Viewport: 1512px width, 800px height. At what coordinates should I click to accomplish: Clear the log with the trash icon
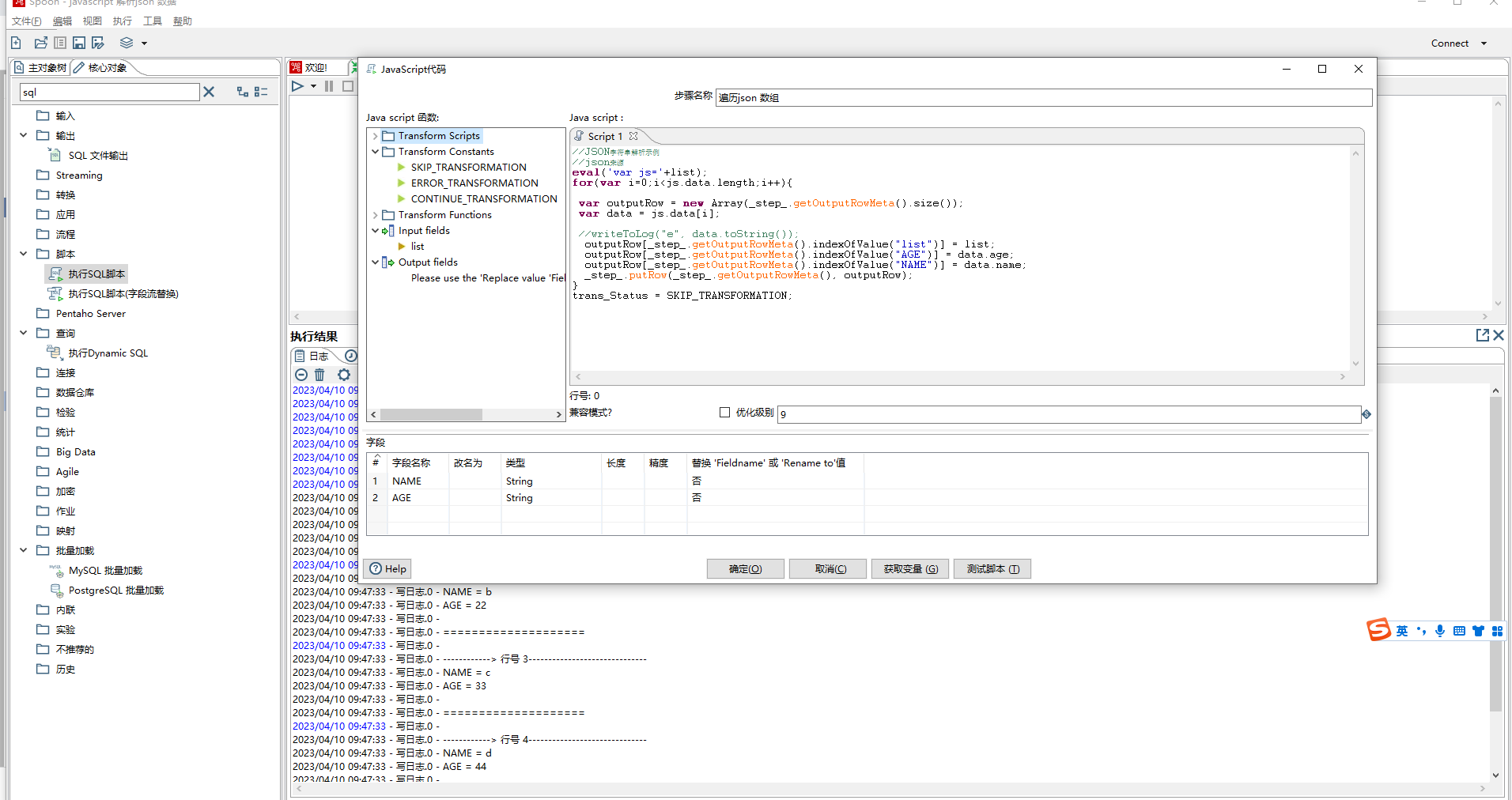click(319, 375)
